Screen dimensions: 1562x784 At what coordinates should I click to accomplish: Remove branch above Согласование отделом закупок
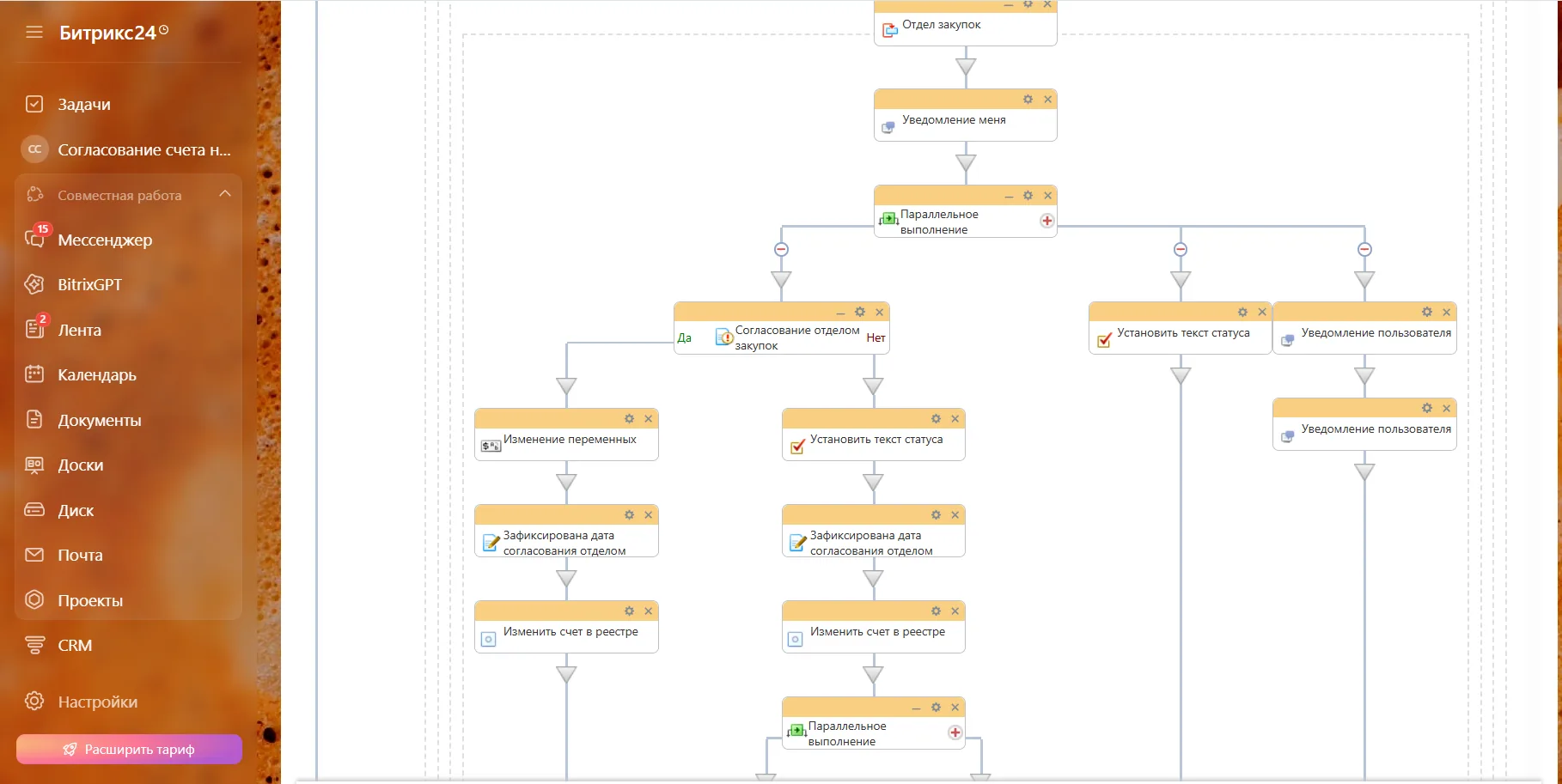(781, 249)
